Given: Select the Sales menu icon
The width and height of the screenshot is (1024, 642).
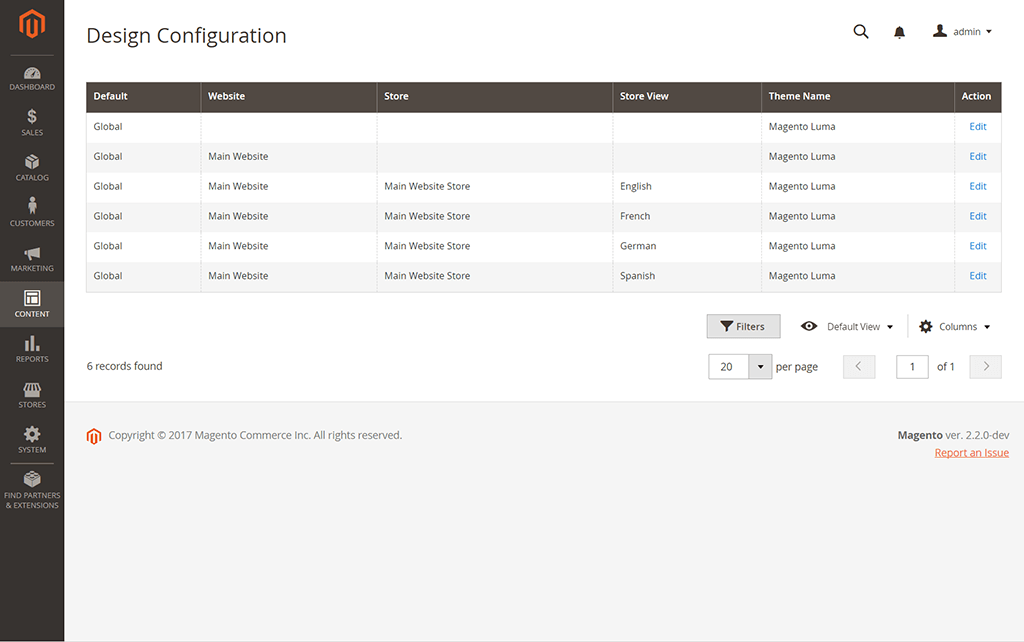Looking at the screenshot, I should [x=32, y=122].
